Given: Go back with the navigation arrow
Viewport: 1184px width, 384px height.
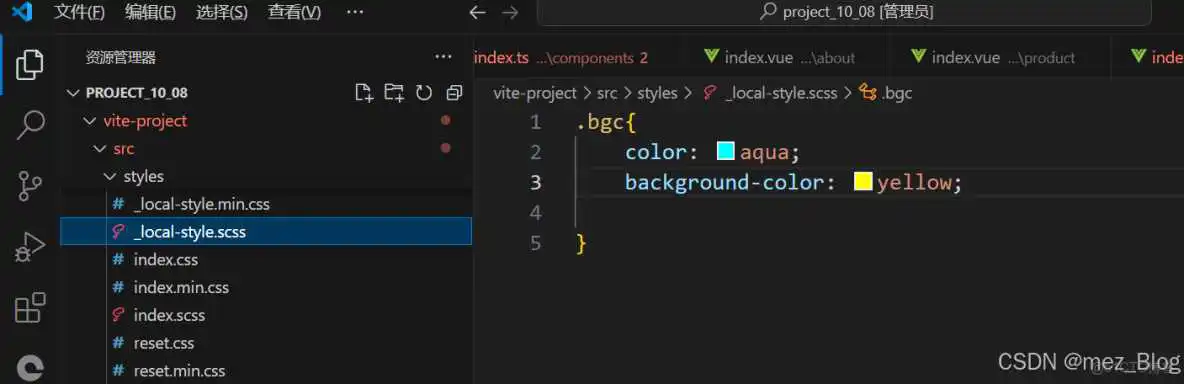Looking at the screenshot, I should [x=476, y=13].
